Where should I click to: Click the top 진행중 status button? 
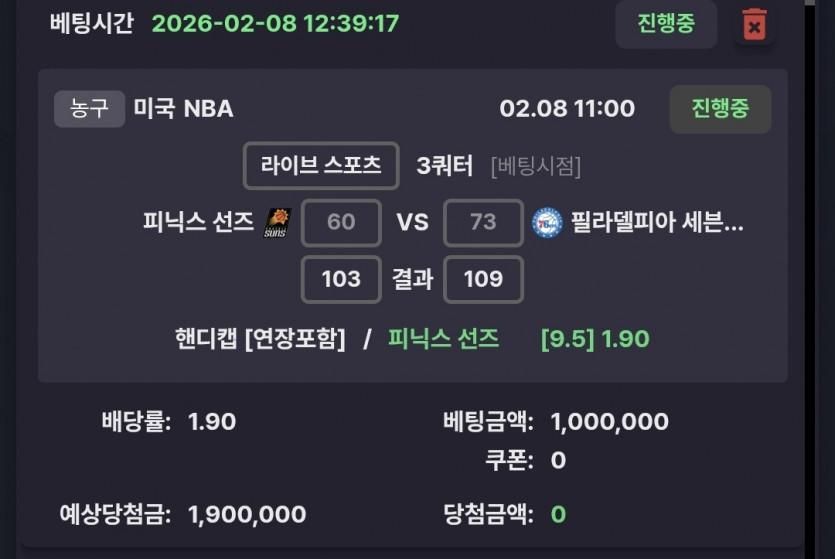[x=666, y=24]
